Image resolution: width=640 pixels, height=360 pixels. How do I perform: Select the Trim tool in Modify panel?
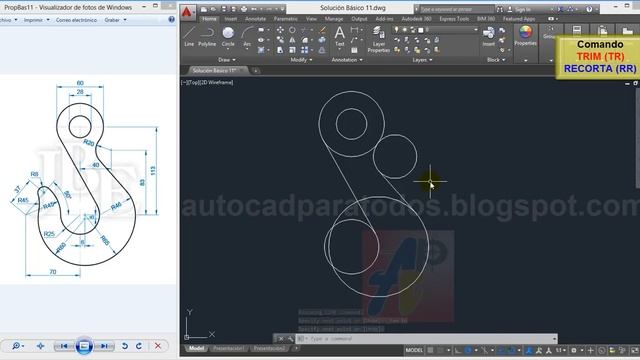point(304,30)
